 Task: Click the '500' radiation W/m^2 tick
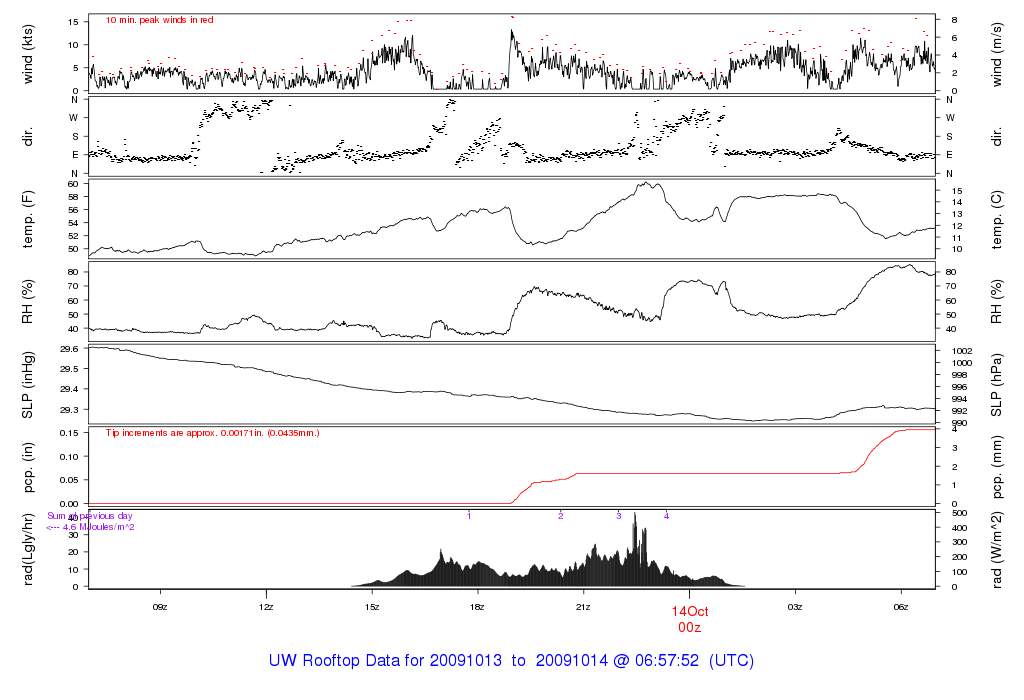pos(959,513)
